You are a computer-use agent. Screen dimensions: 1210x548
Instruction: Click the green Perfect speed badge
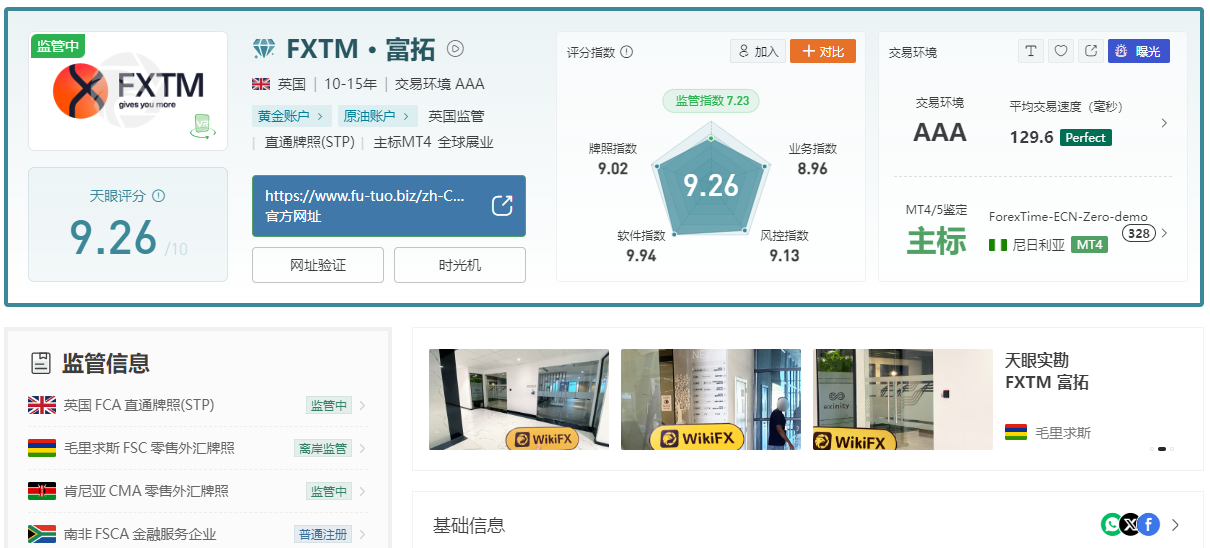[x=1085, y=137]
